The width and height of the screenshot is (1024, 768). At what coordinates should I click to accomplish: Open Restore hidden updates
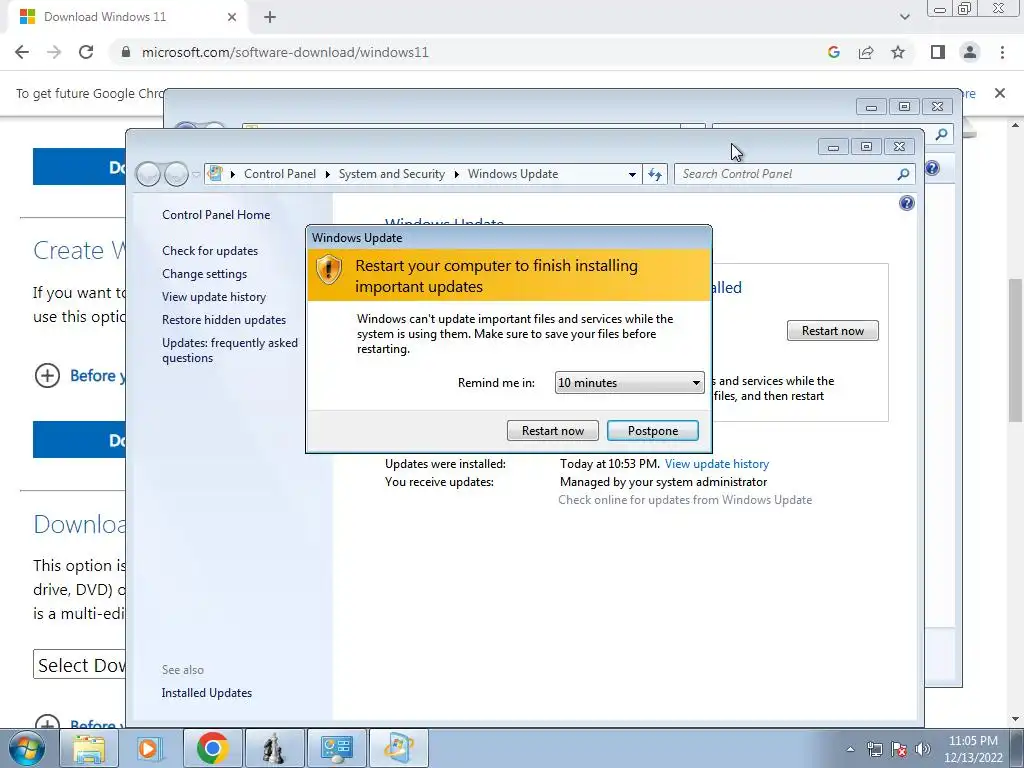(x=224, y=319)
